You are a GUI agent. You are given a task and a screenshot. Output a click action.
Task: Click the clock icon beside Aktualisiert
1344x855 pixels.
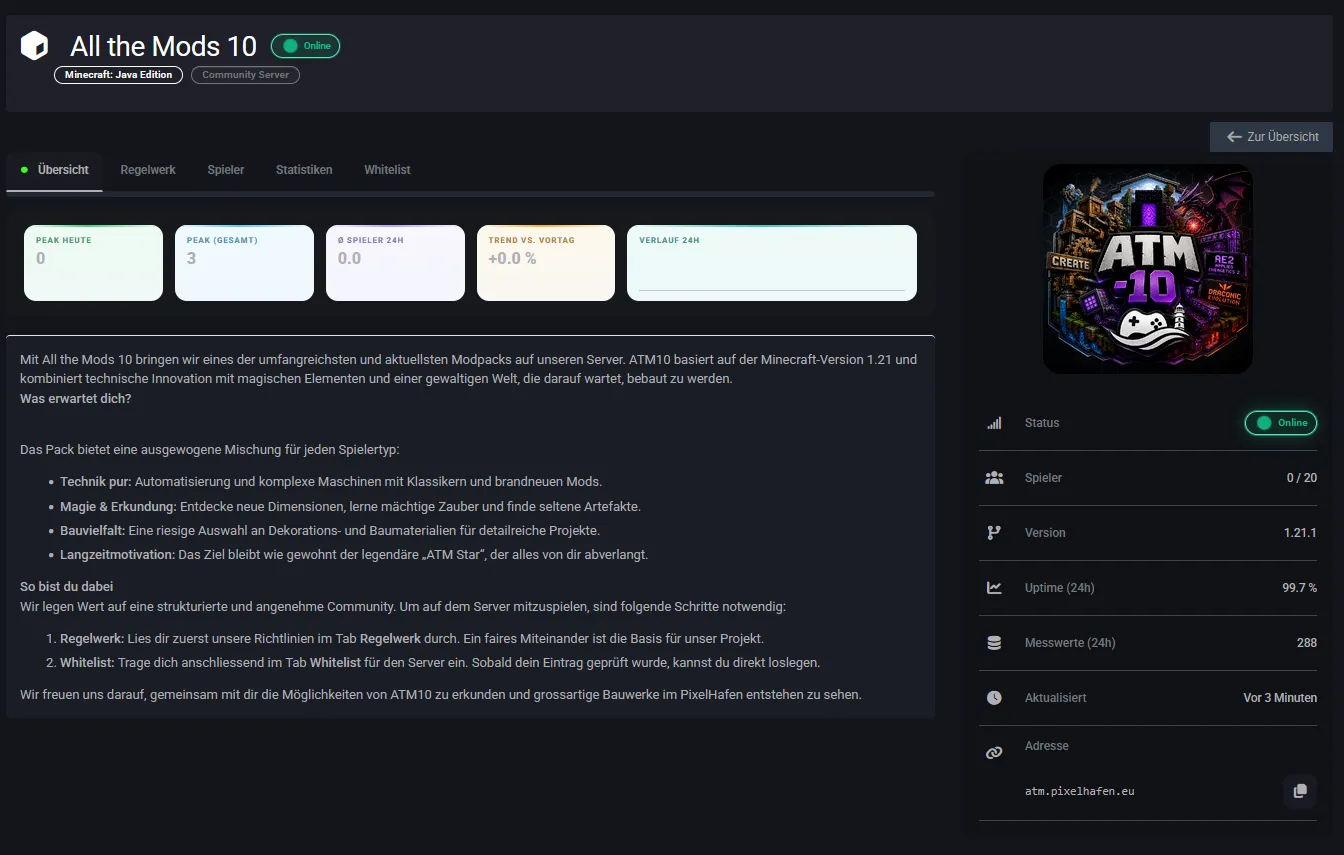[x=994, y=698]
